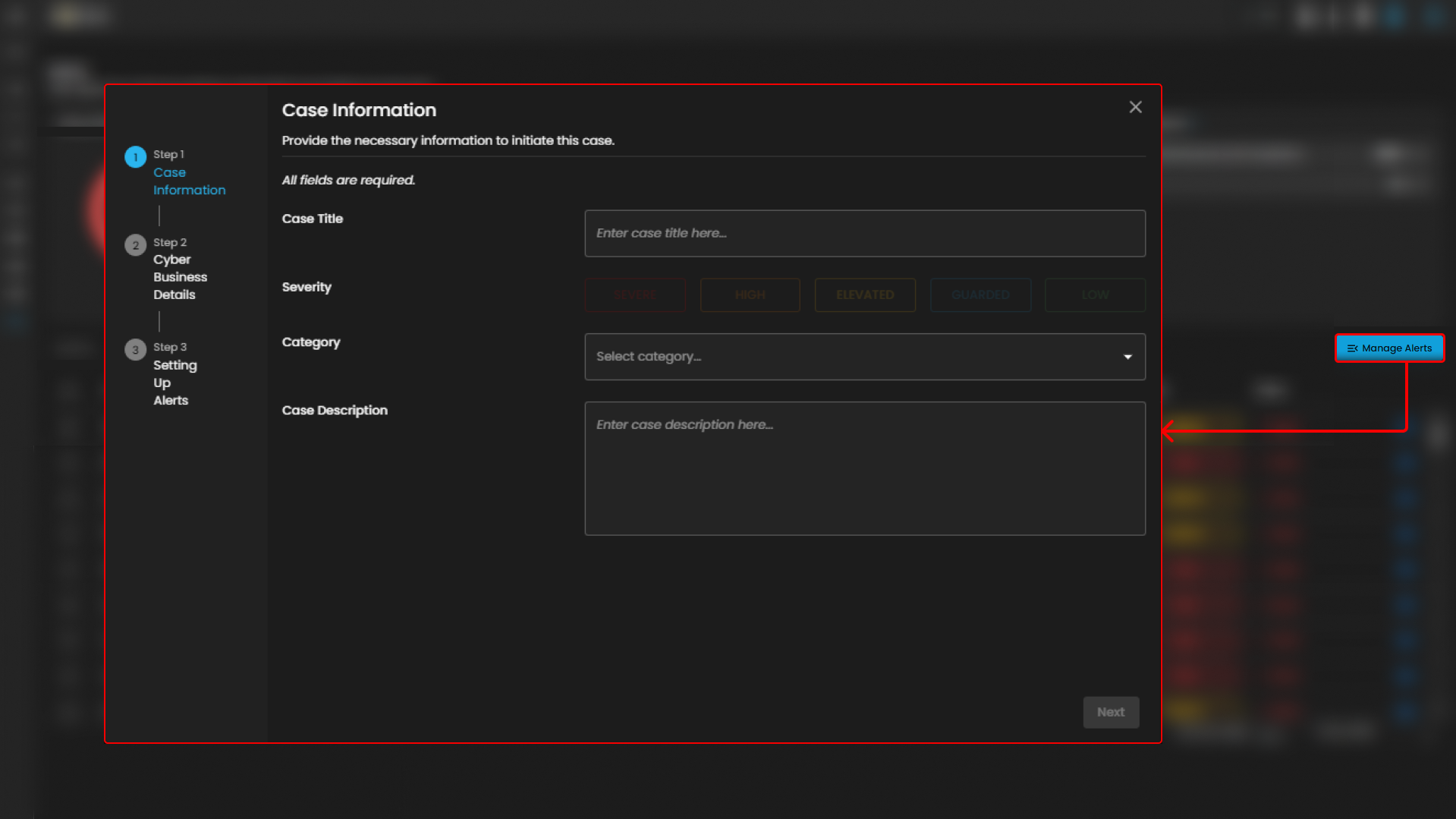The image size is (1456, 819).
Task: Click the Step 1 numbered circle
Action: [135, 157]
